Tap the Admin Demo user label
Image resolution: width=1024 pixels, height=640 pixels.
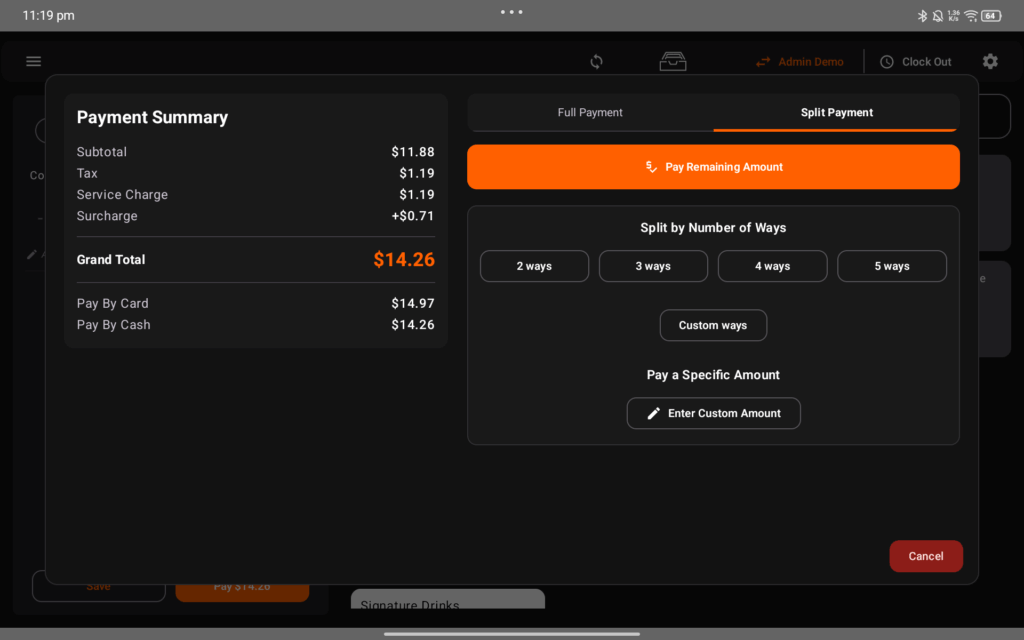tap(811, 62)
